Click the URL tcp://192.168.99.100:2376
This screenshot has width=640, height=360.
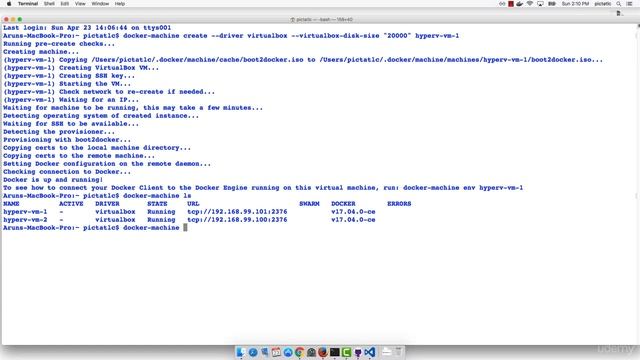[237, 220]
